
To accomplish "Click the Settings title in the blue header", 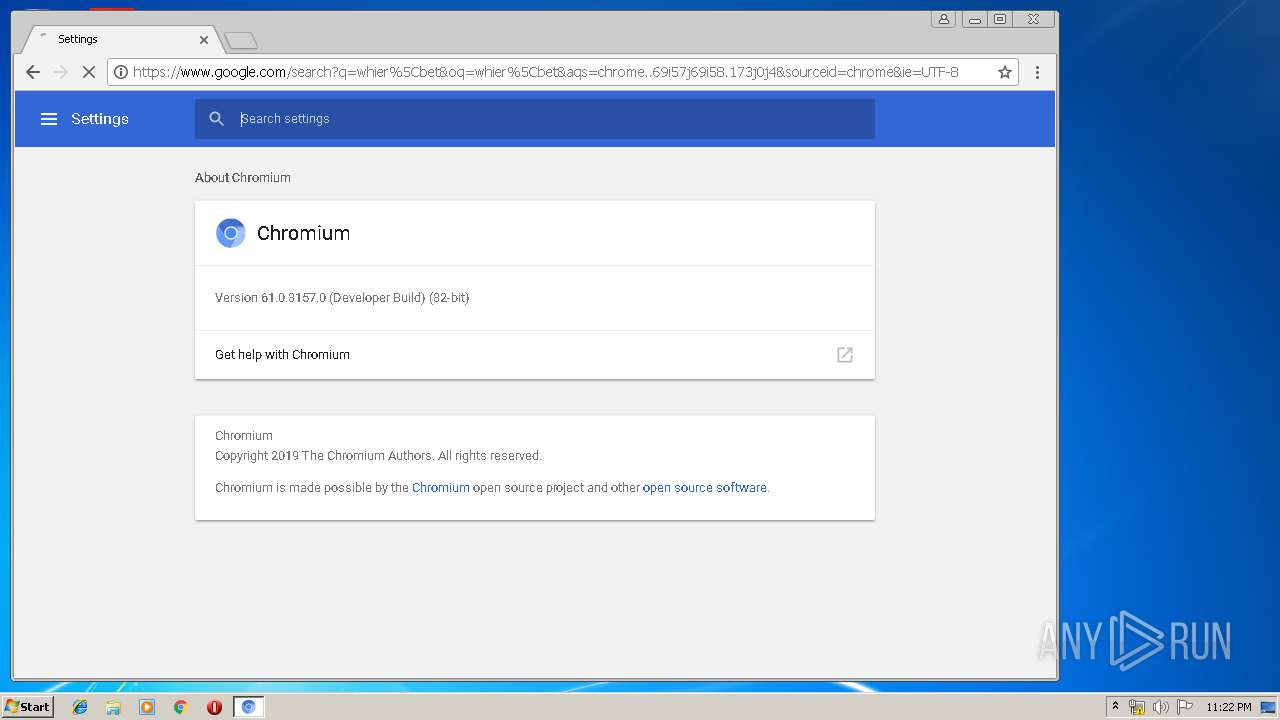I will (x=100, y=119).
